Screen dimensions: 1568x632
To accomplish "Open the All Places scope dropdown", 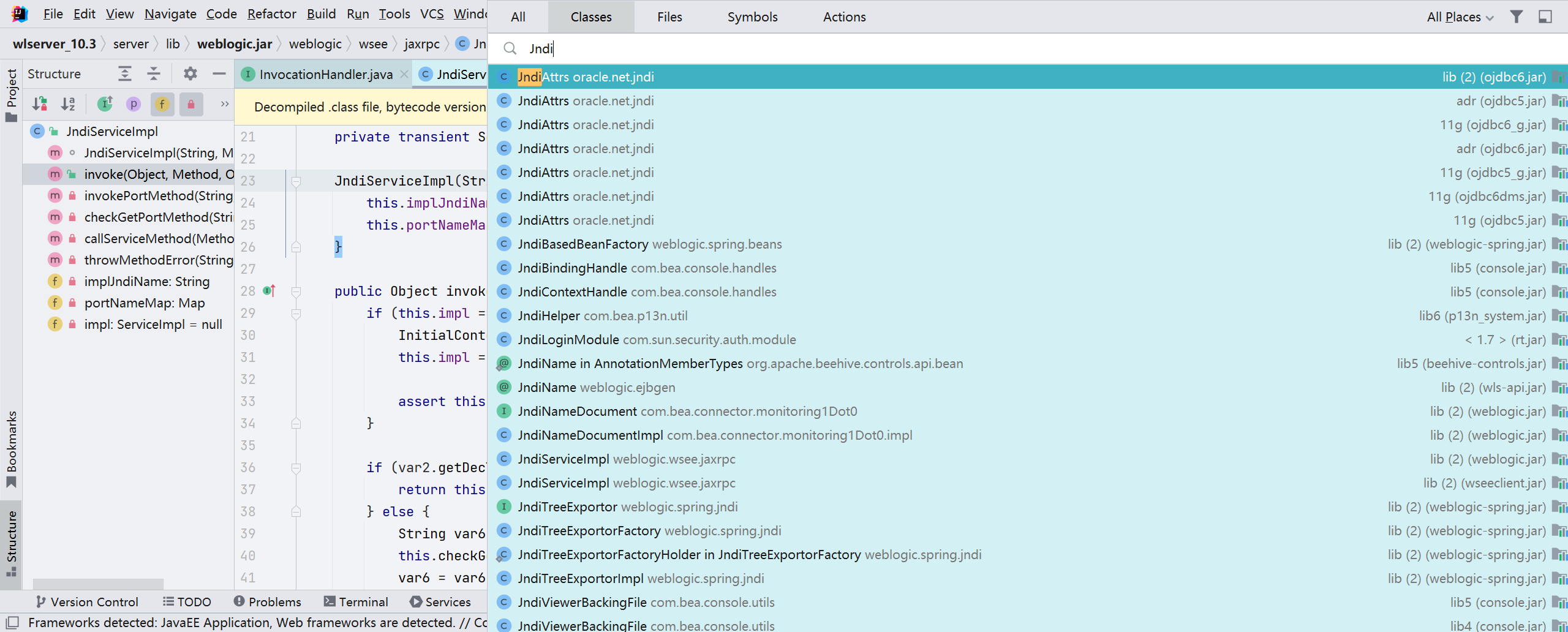I will click(x=1460, y=17).
